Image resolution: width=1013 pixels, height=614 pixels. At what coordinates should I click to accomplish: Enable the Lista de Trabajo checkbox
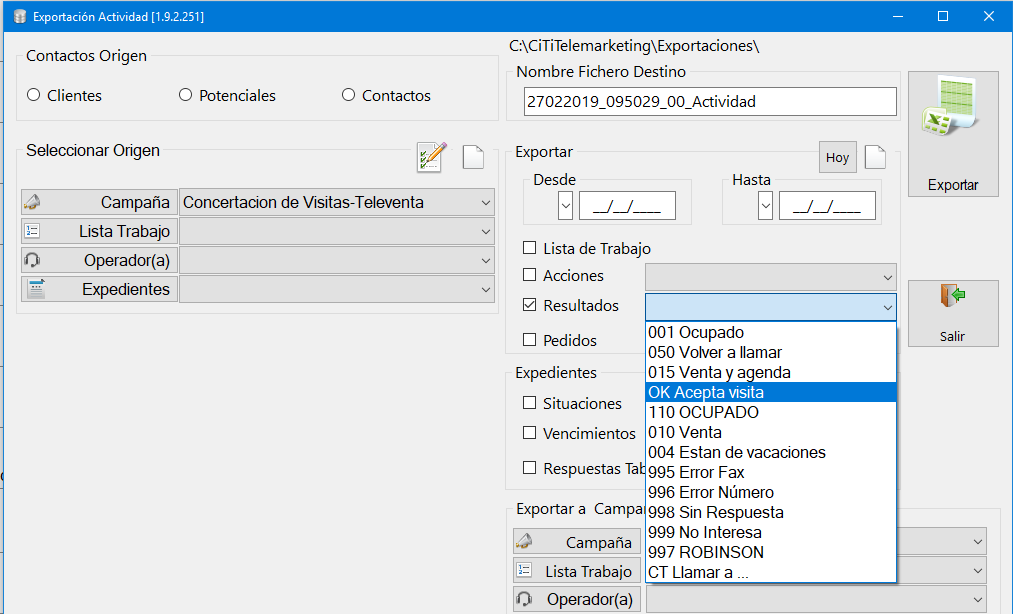click(530, 248)
